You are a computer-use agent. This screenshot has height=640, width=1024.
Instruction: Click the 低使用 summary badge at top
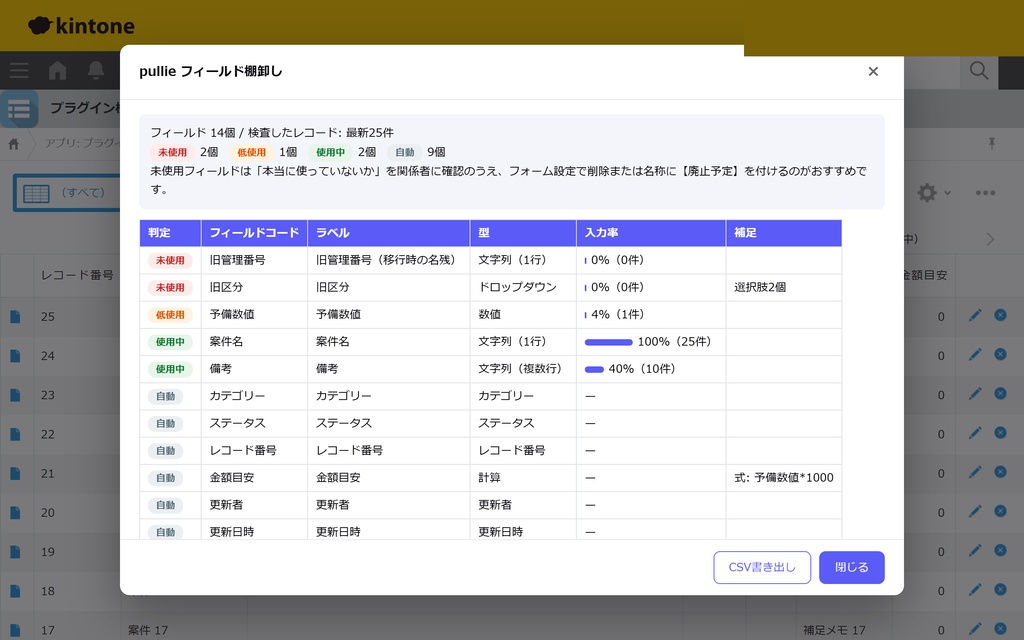pyautogui.click(x=251, y=153)
